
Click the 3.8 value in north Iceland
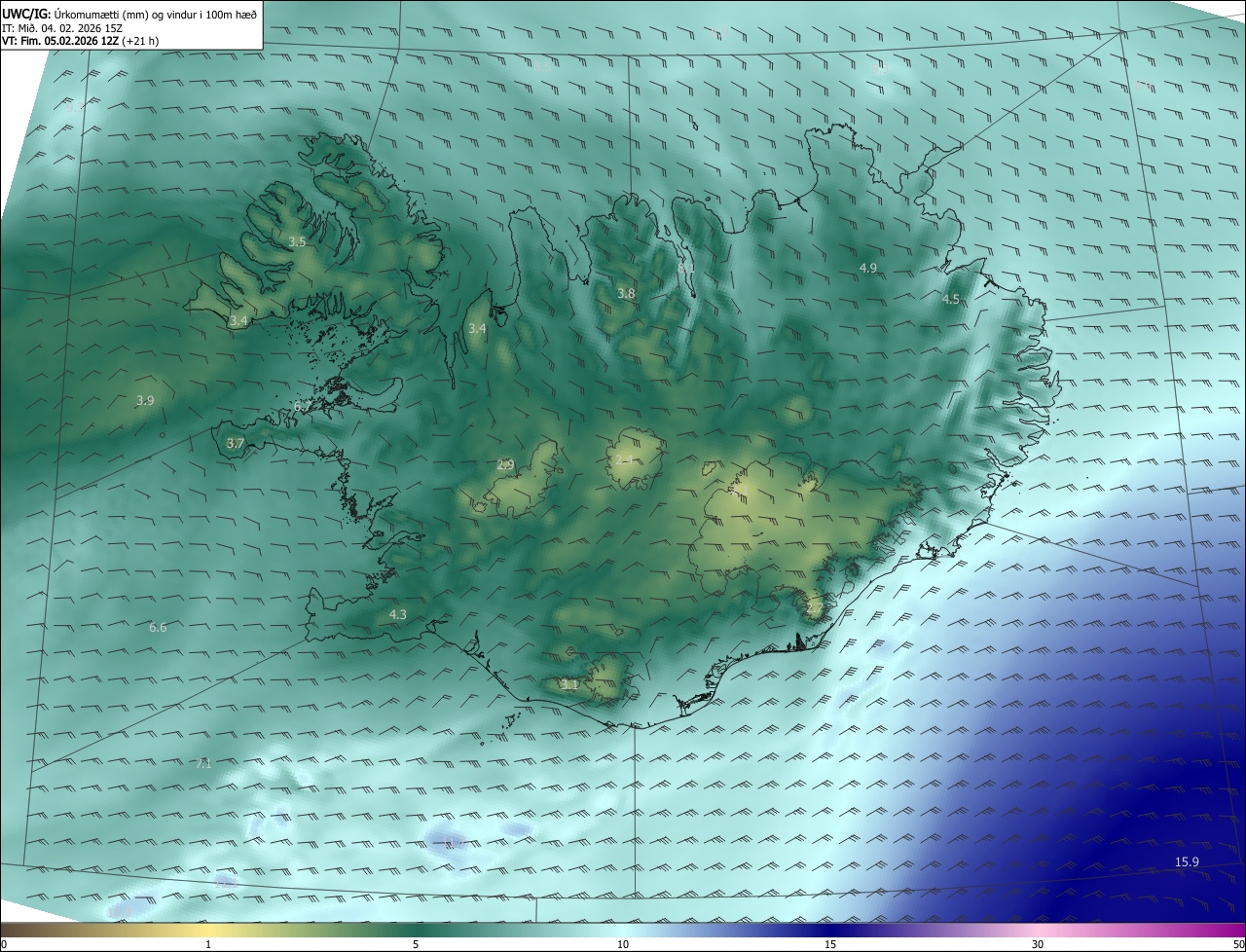(x=626, y=293)
